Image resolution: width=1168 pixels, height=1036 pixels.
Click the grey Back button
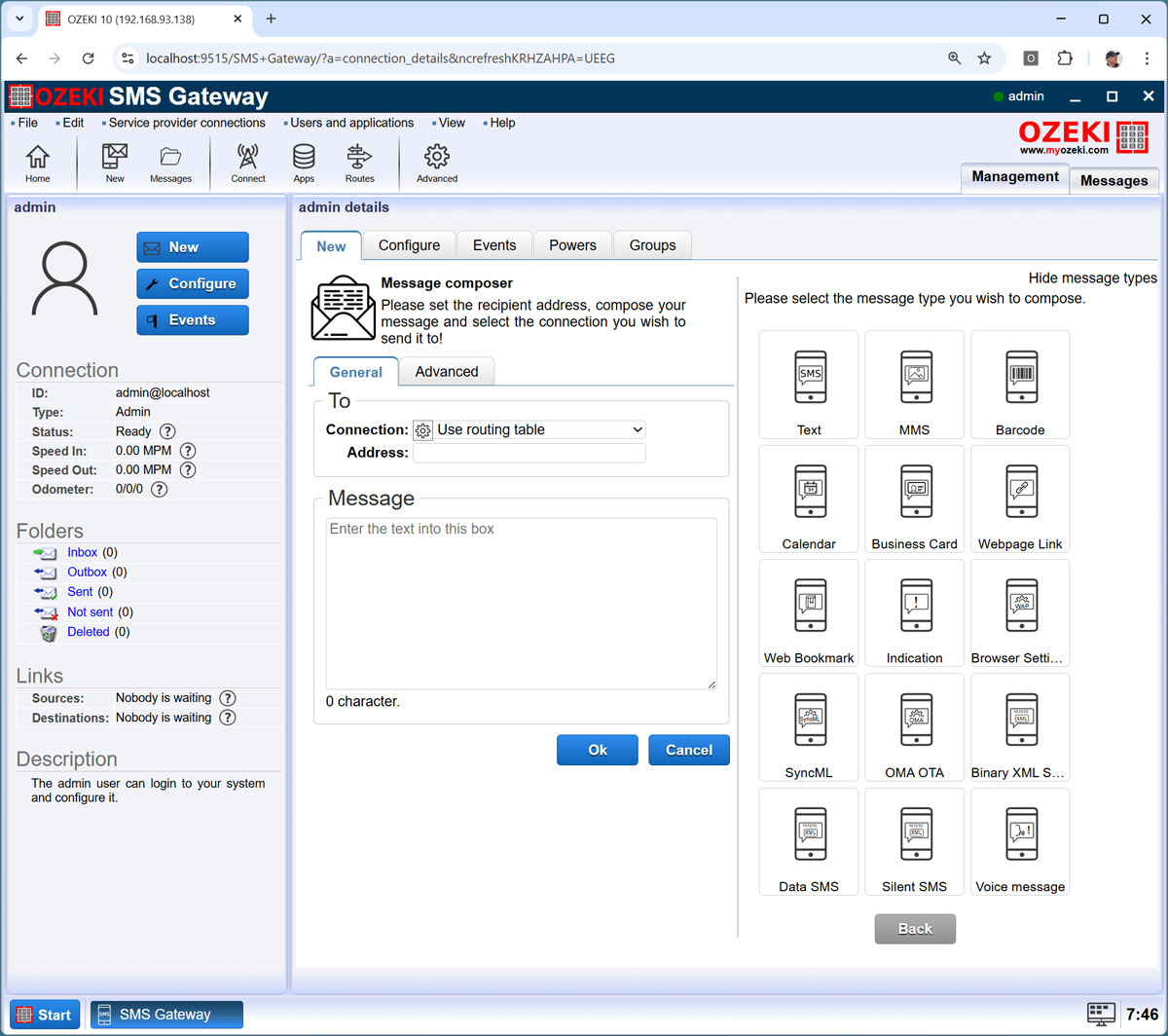point(915,929)
